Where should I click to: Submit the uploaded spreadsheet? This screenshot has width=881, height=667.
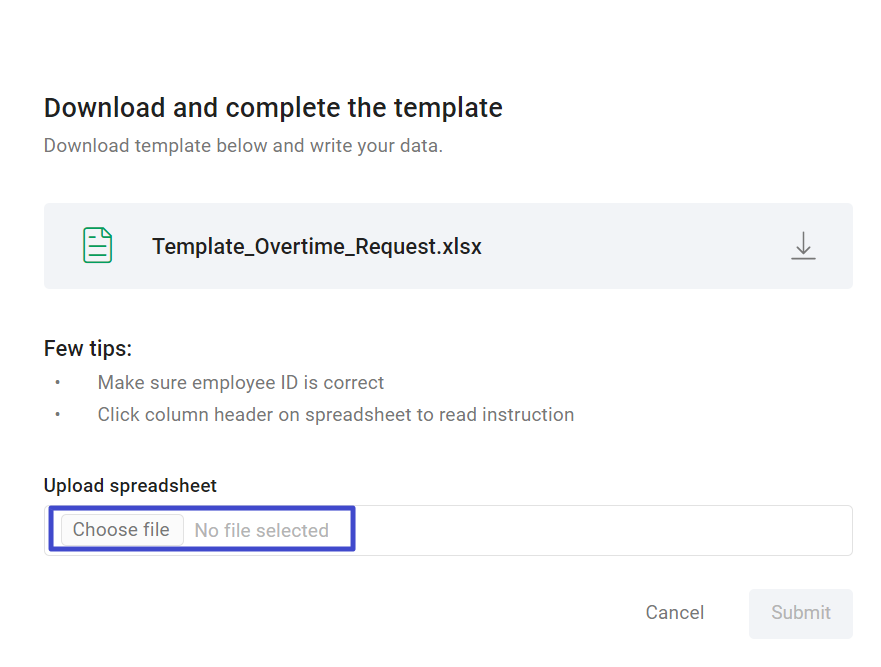pyautogui.click(x=801, y=612)
